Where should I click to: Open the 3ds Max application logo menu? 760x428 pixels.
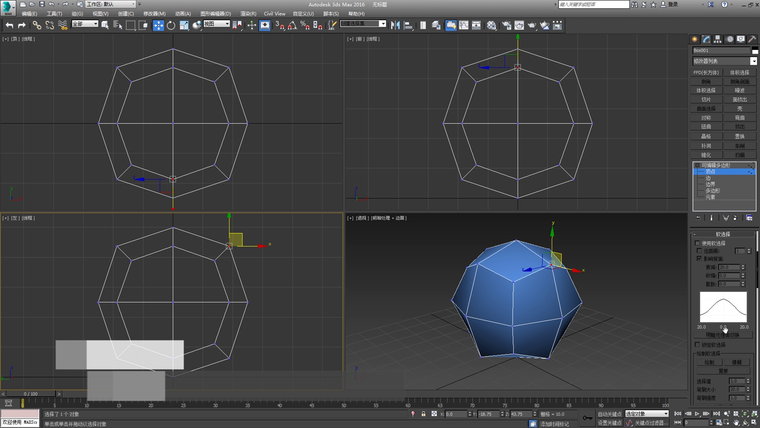(x=8, y=5)
